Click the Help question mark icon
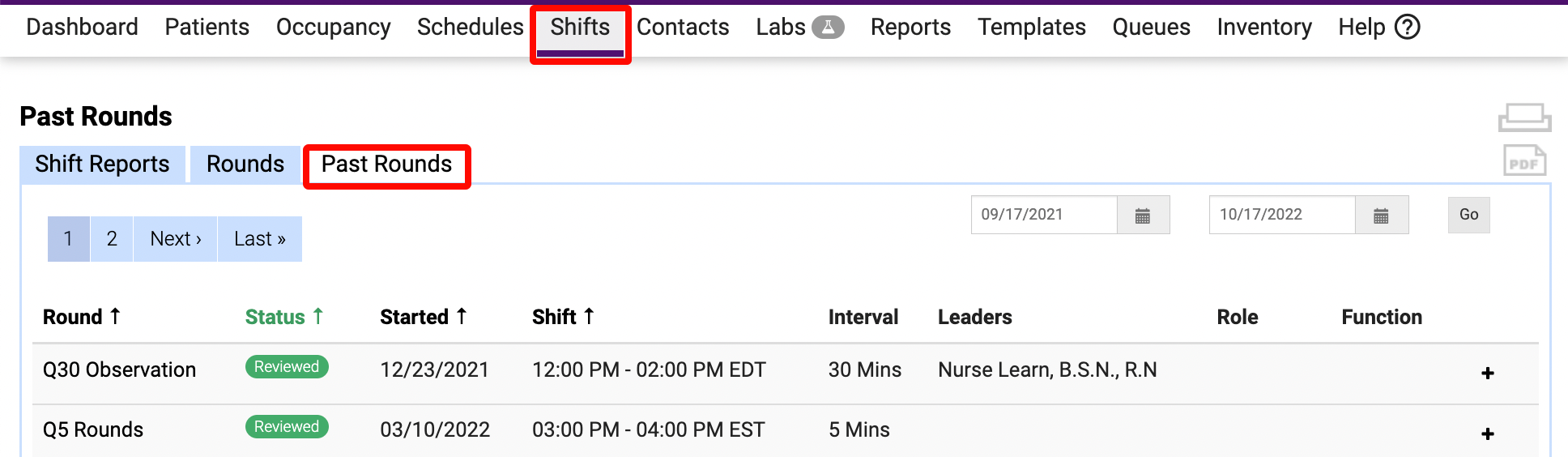Image resolution: width=1568 pixels, height=457 pixels. [1408, 28]
